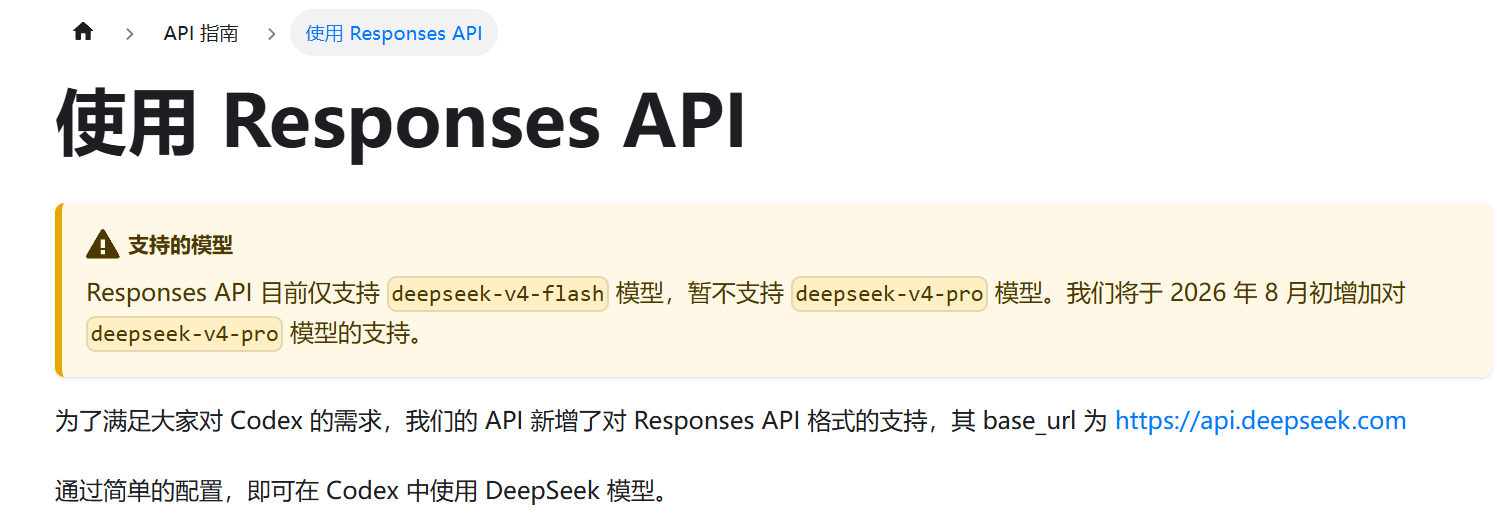Click the 支持的模型 notice title
The image size is (1497, 518).
(x=180, y=245)
